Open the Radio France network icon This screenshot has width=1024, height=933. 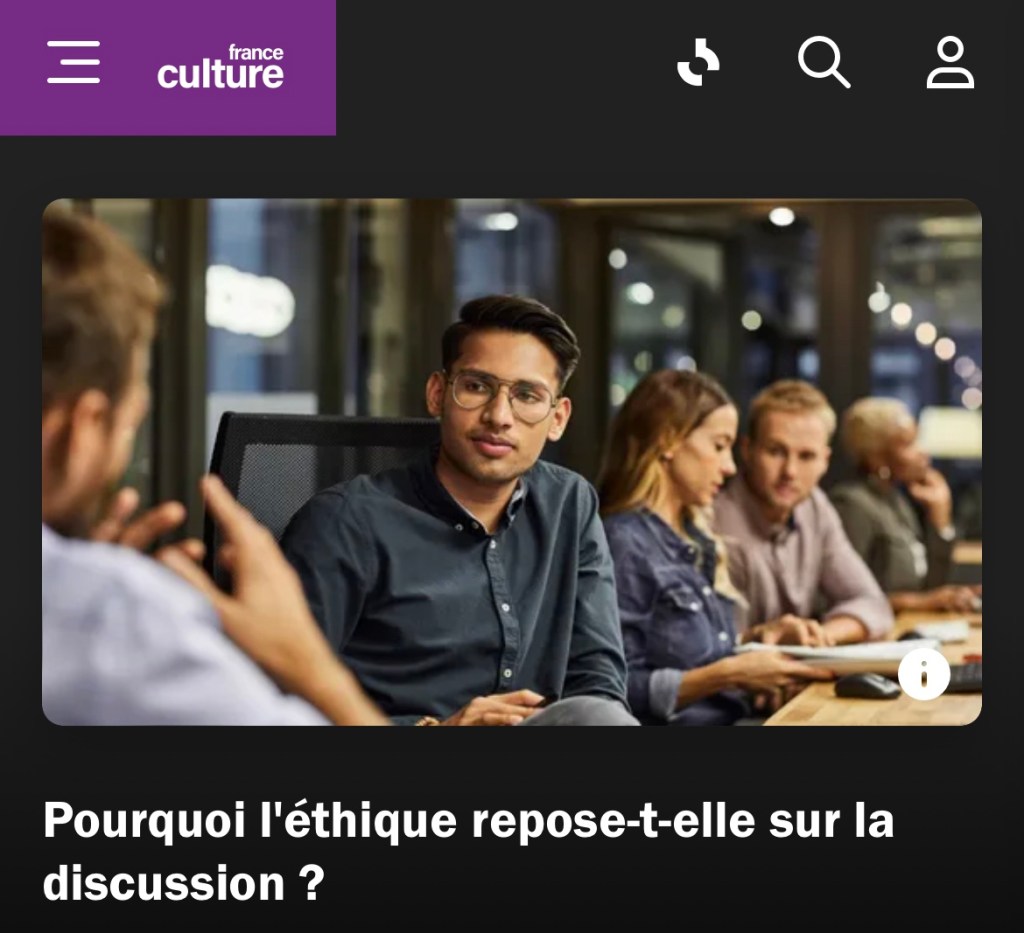[x=698, y=62]
